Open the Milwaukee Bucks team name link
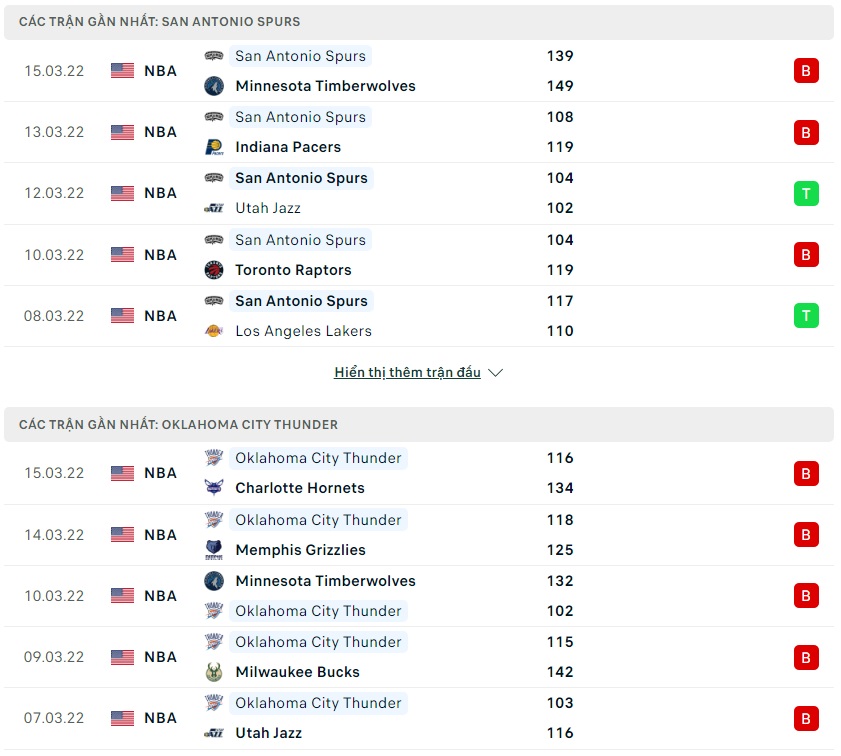This screenshot has height=756, width=841. pyautogui.click(x=297, y=672)
